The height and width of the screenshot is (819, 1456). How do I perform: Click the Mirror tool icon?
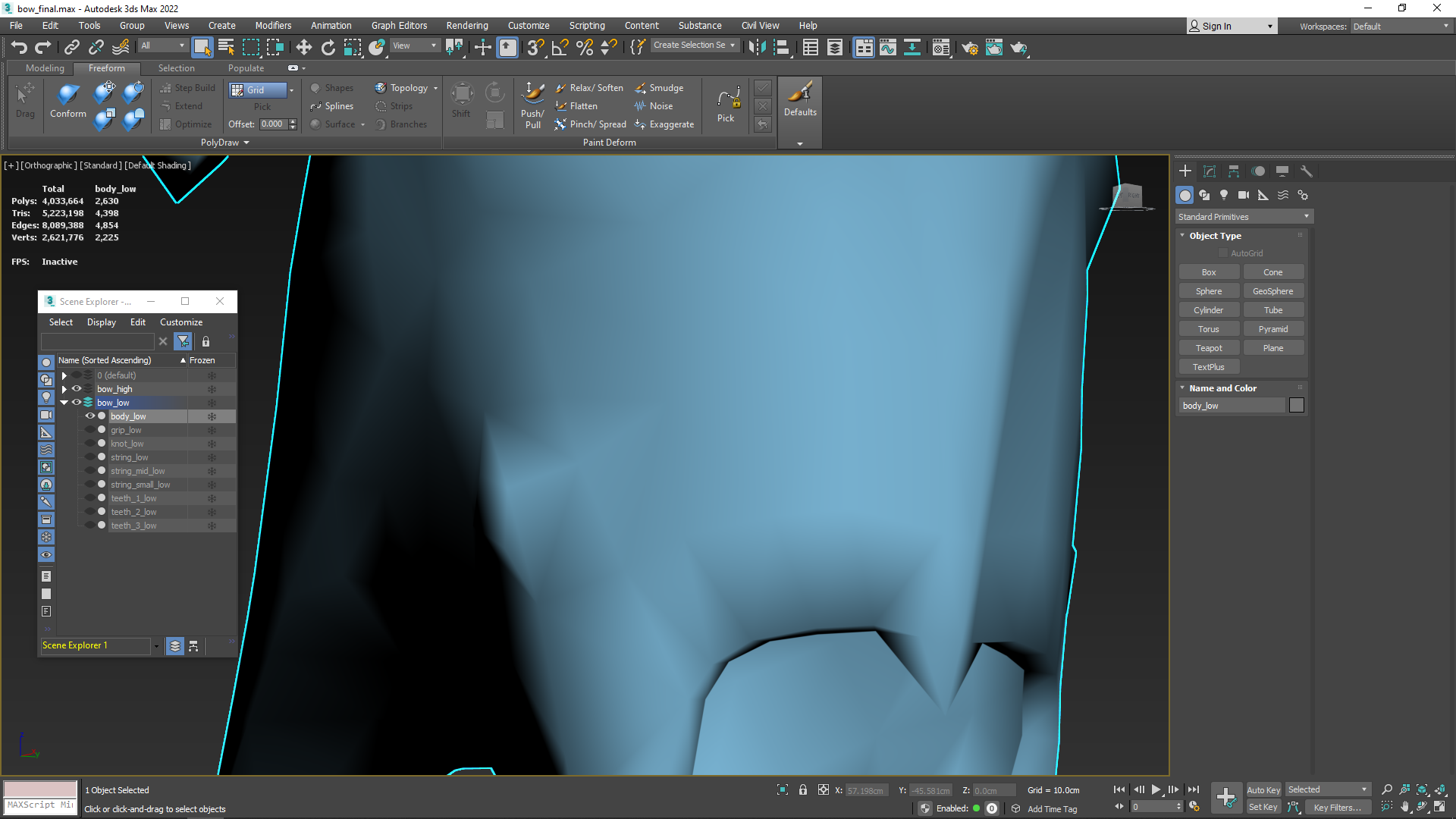tap(756, 47)
